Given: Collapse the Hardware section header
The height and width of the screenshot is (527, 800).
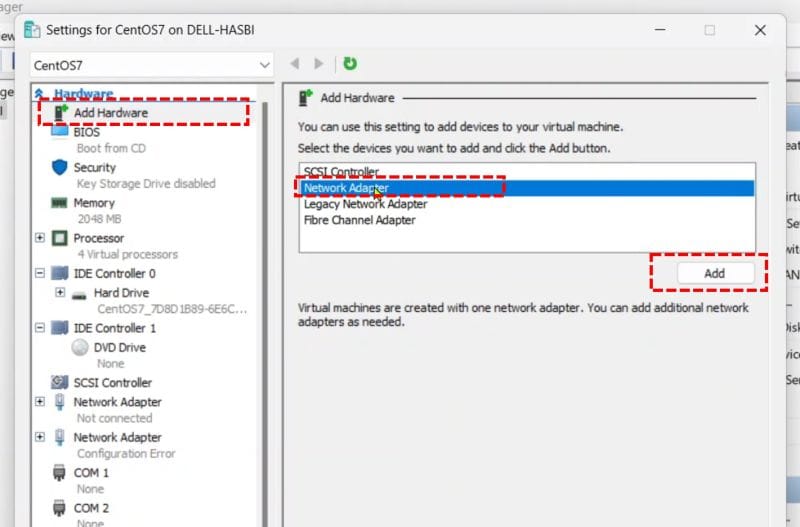Looking at the screenshot, I should coord(39,94).
